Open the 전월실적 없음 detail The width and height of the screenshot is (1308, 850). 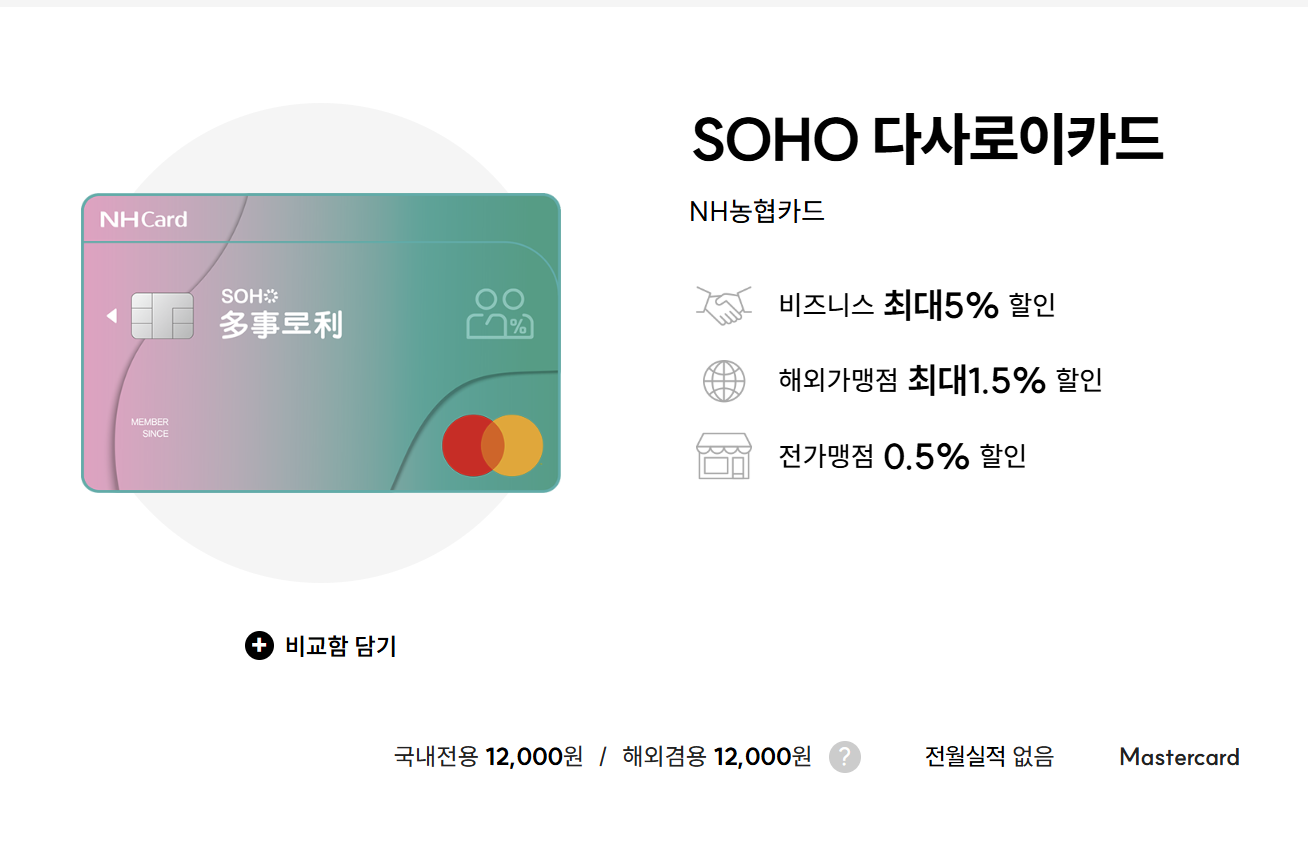tap(989, 757)
